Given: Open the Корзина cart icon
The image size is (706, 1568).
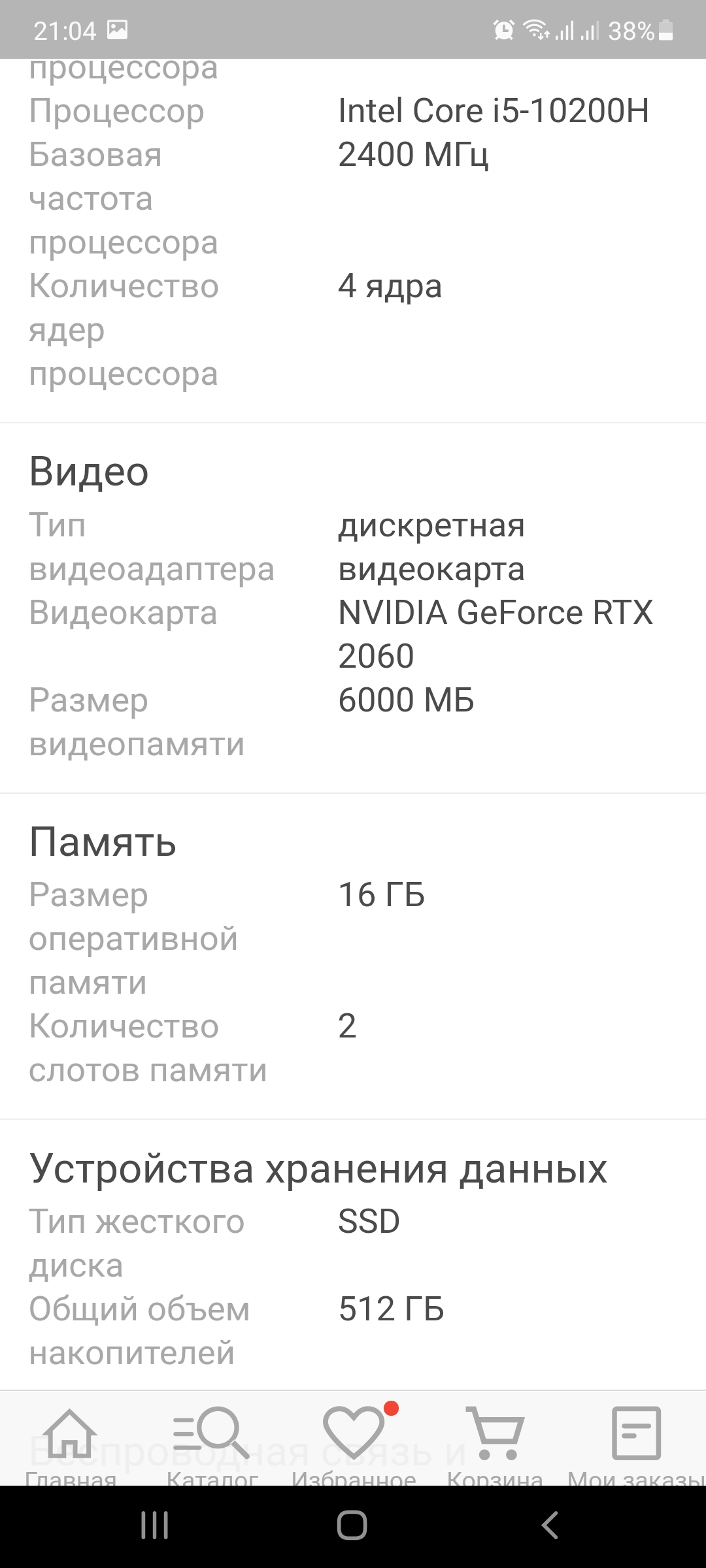Looking at the screenshot, I should 495,1435.
